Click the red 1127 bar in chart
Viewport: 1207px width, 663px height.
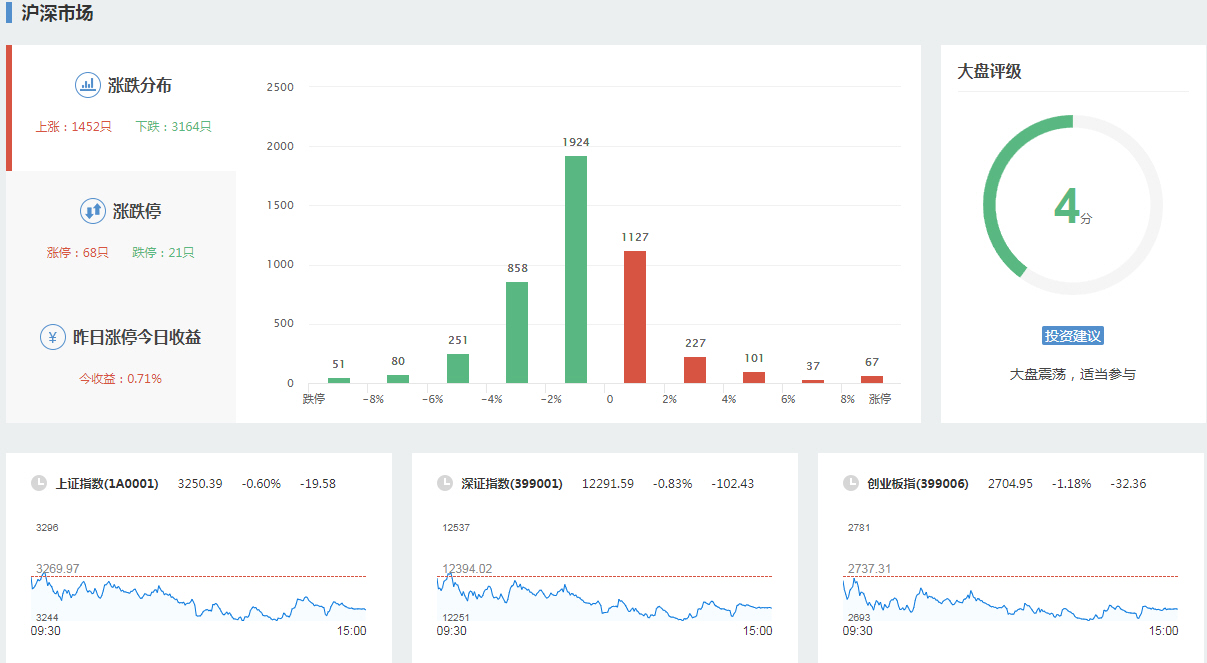[x=635, y=317]
